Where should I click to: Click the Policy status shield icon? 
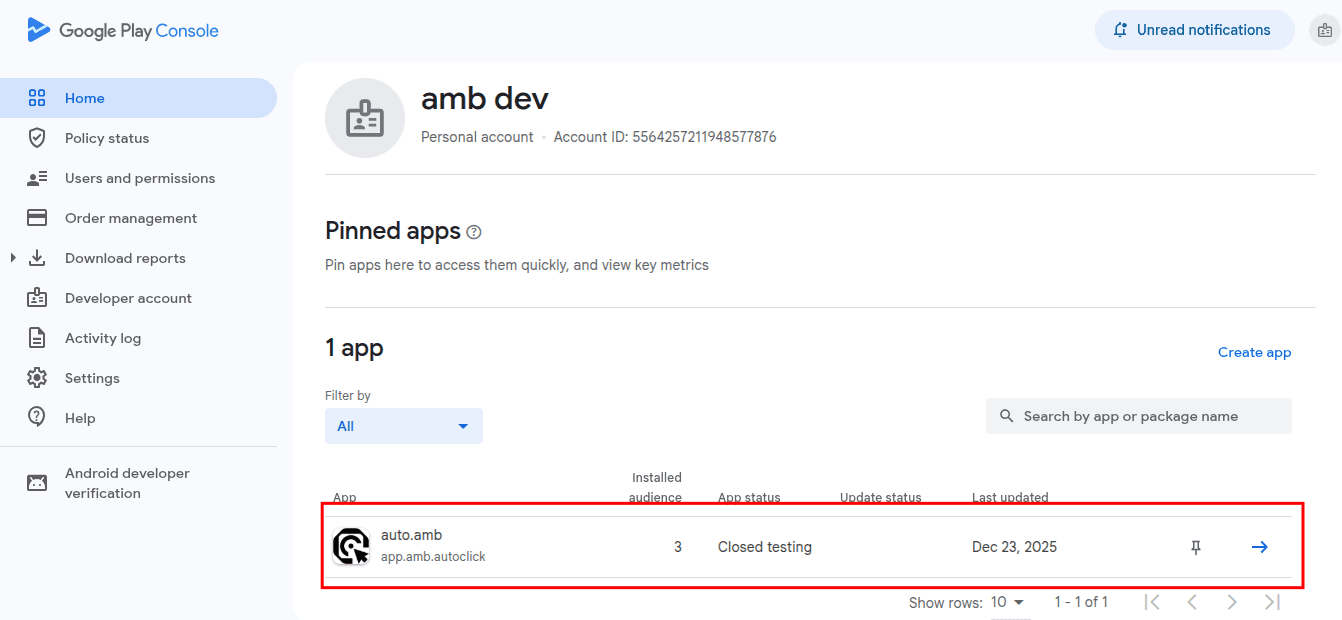tap(37, 138)
